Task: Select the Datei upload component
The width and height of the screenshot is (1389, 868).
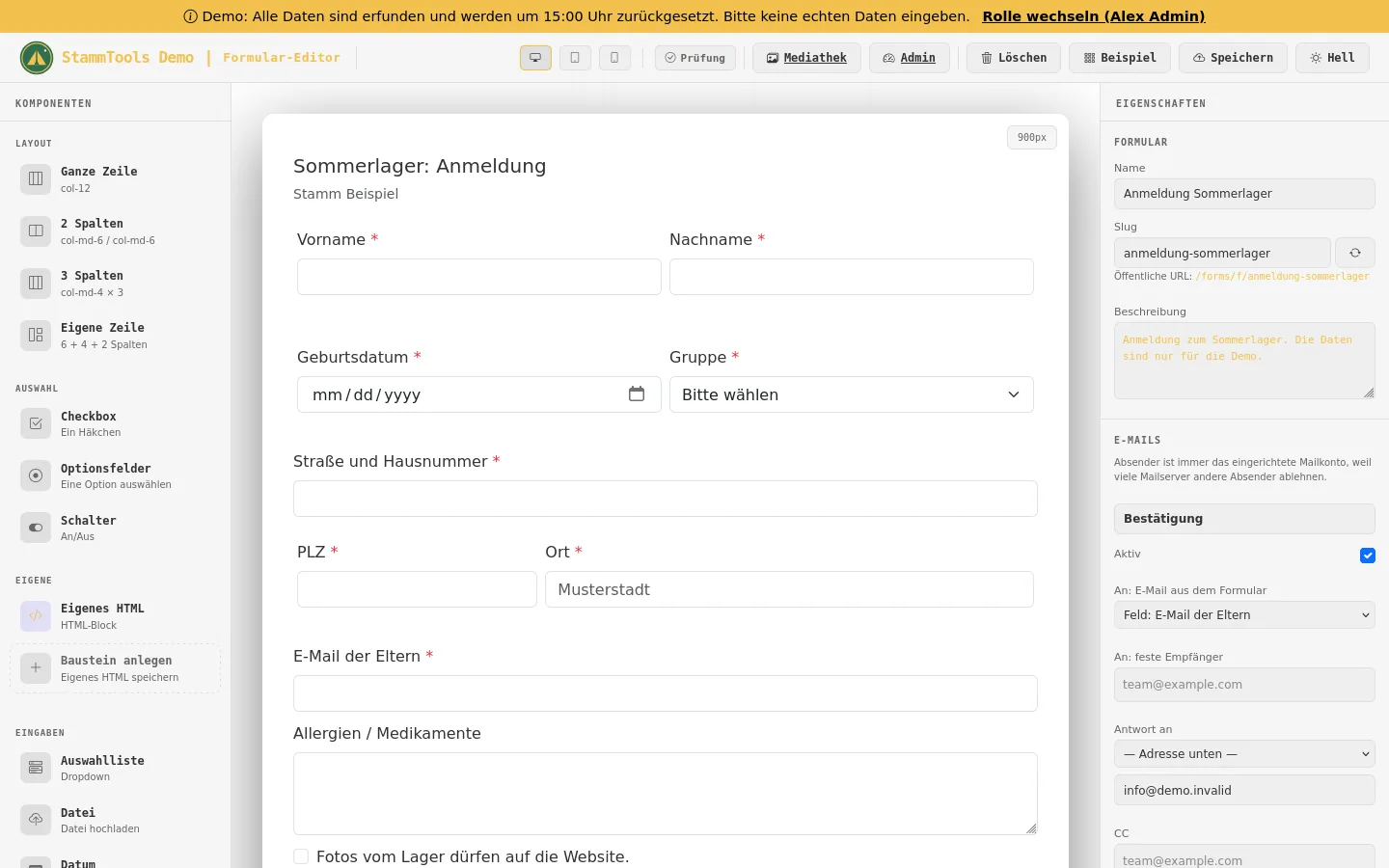Action: point(116,820)
